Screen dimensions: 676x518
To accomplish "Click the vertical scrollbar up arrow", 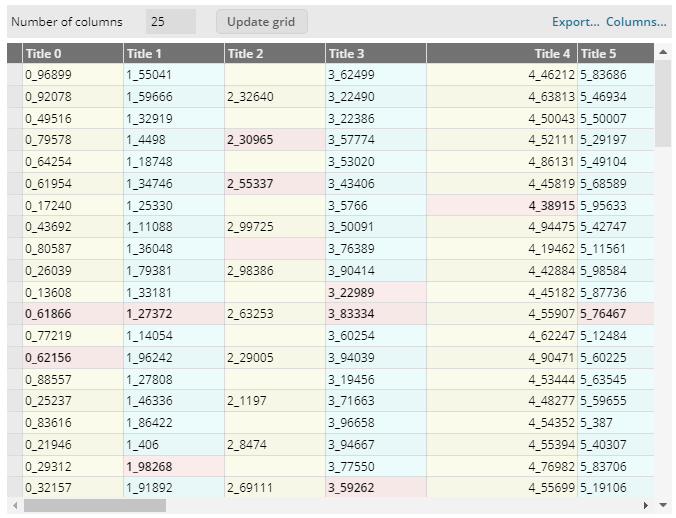I will coord(663,51).
